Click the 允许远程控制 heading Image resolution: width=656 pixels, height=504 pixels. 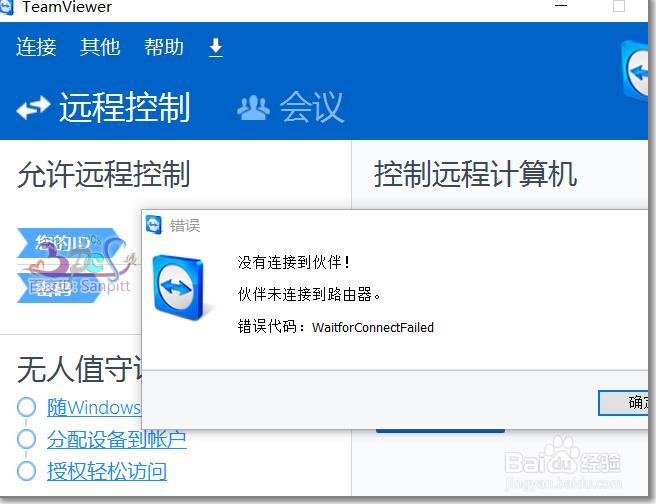(x=103, y=174)
